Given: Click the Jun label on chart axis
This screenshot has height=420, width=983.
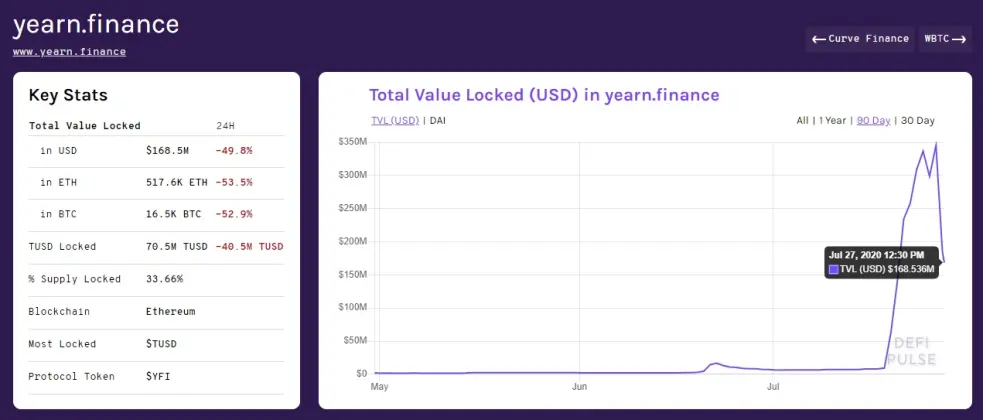Looking at the screenshot, I should pyautogui.click(x=579, y=387).
